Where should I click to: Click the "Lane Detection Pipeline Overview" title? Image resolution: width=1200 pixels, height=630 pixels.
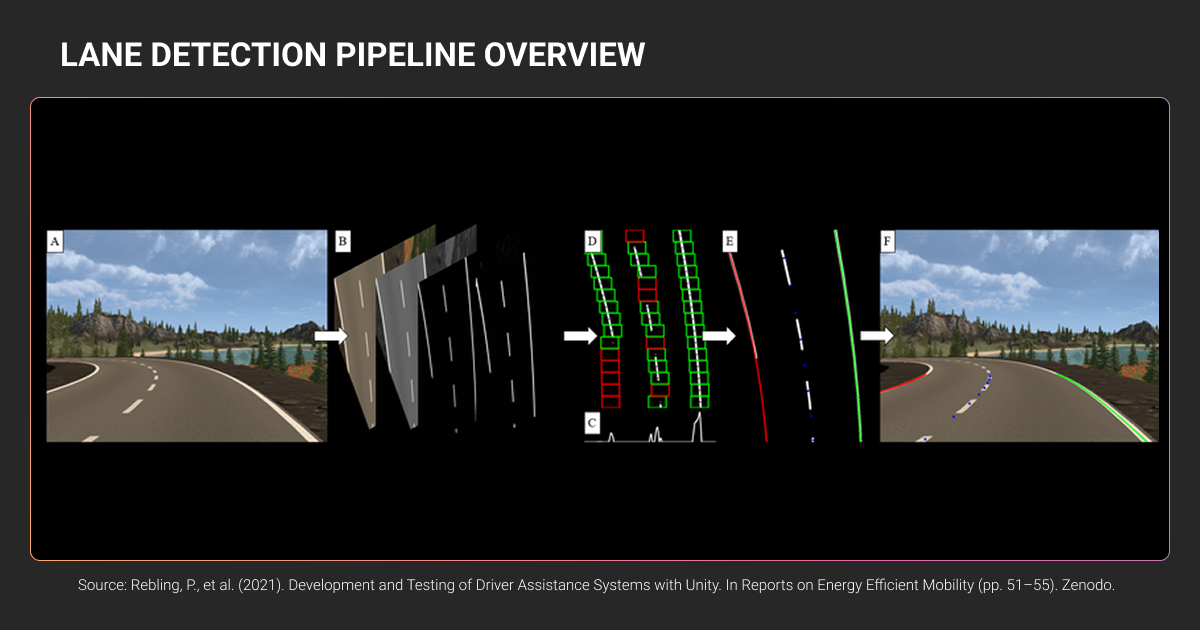click(x=352, y=55)
